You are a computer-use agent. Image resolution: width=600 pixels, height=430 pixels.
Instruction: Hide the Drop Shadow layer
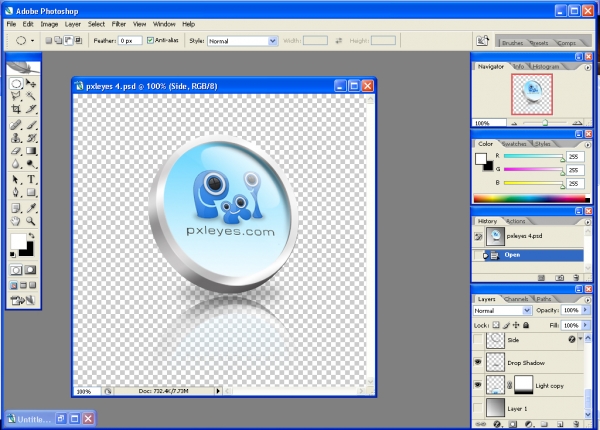click(x=478, y=362)
